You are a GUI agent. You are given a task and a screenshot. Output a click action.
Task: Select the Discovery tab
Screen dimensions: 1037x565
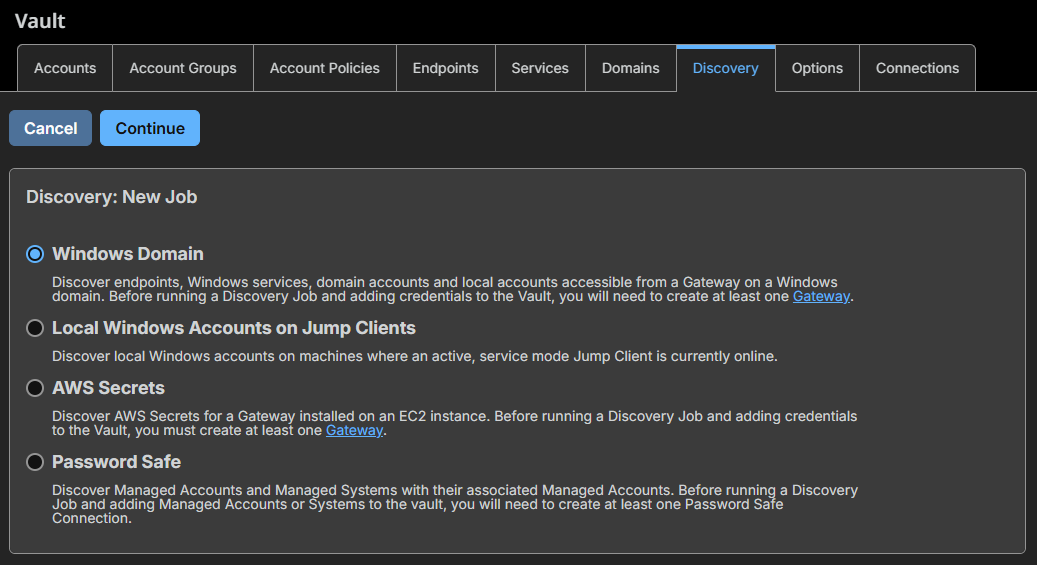point(726,68)
